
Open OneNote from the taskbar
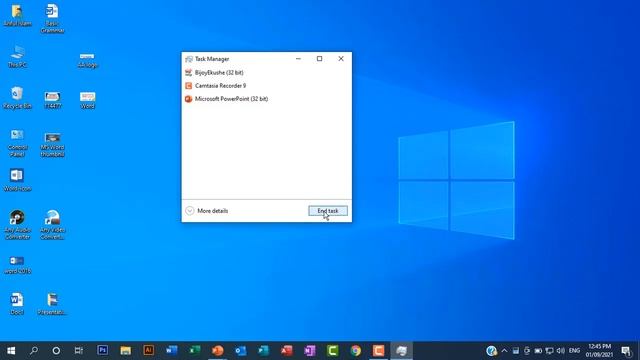(310, 351)
